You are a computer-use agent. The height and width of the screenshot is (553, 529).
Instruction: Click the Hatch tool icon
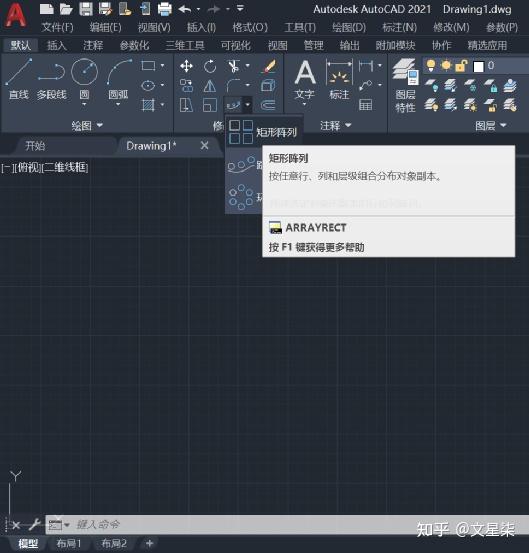[x=148, y=105]
